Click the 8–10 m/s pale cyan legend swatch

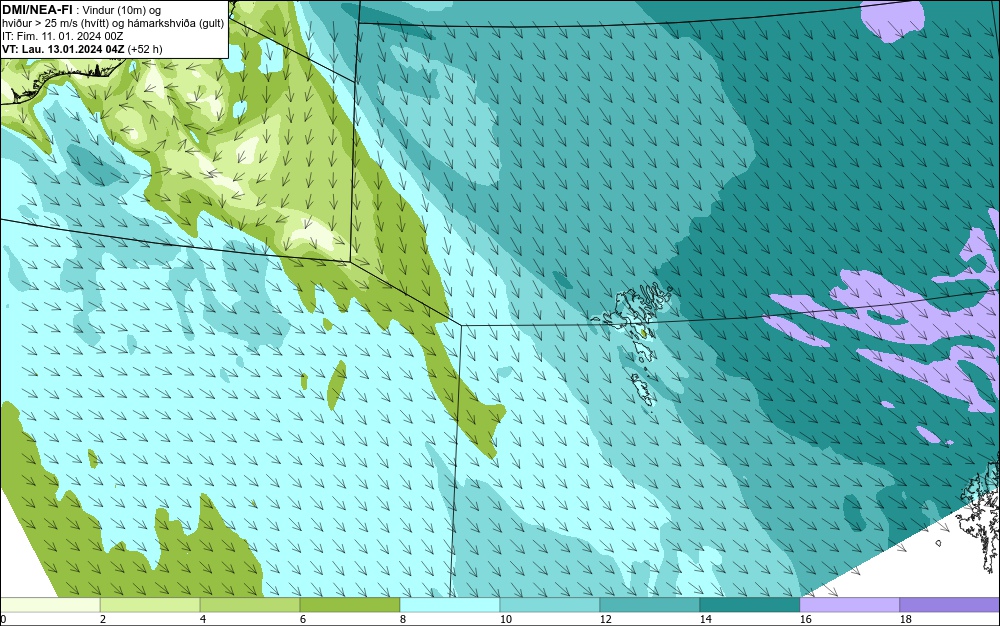coord(450,605)
